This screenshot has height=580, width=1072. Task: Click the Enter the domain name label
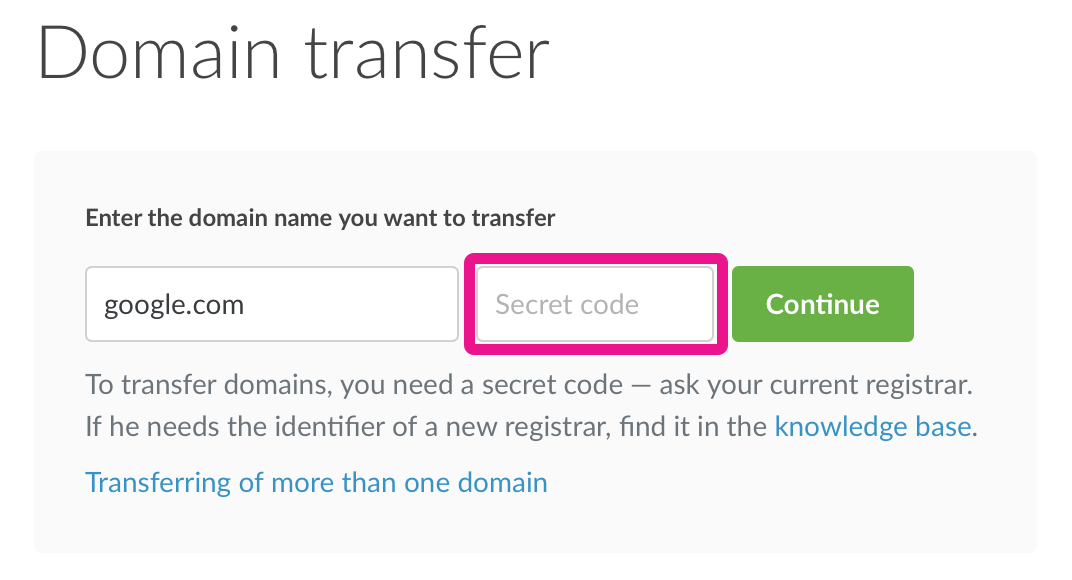coord(320,217)
